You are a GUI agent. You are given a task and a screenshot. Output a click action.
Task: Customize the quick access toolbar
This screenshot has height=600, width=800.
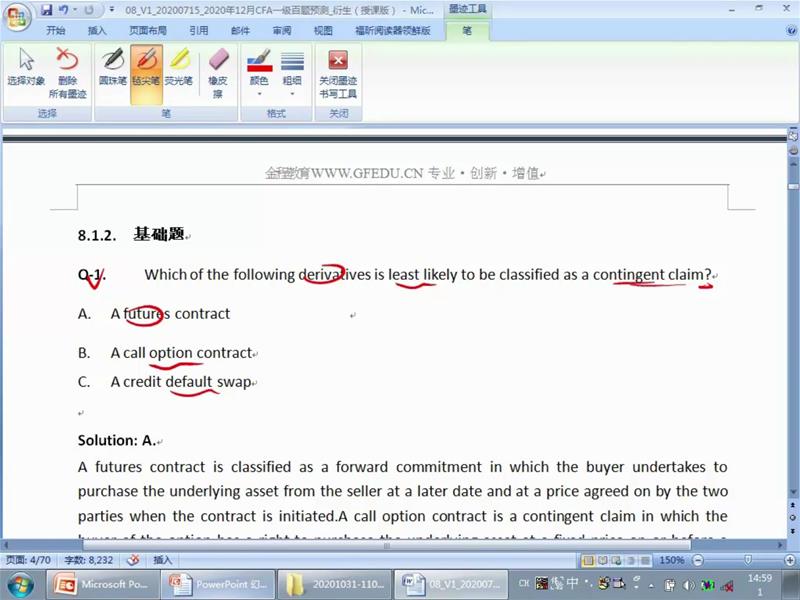coord(112,9)
